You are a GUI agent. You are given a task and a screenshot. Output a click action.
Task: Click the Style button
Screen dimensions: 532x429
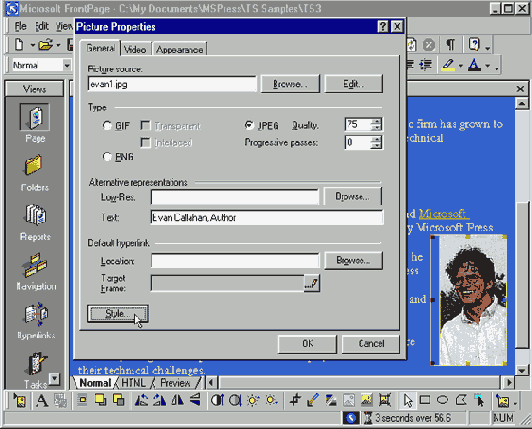[x=118, y=313]
